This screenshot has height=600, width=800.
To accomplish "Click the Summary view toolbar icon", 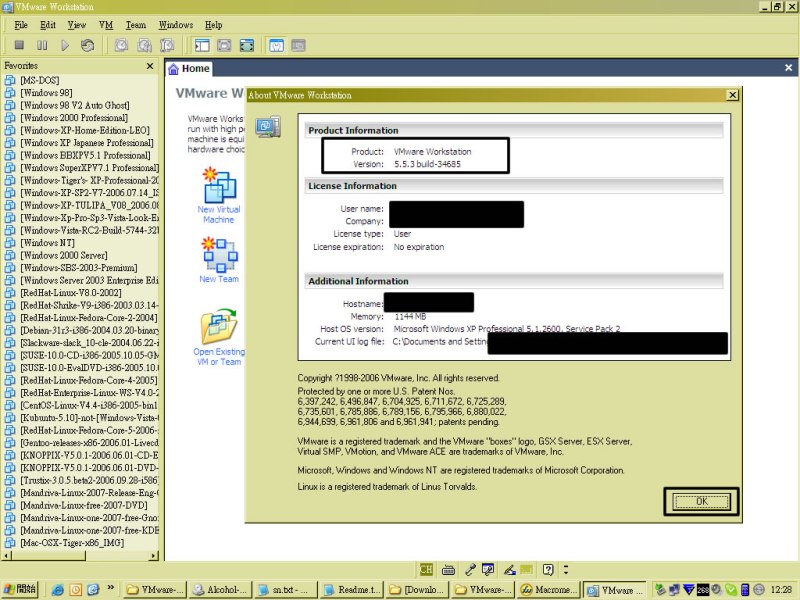I will pos(276,45).
